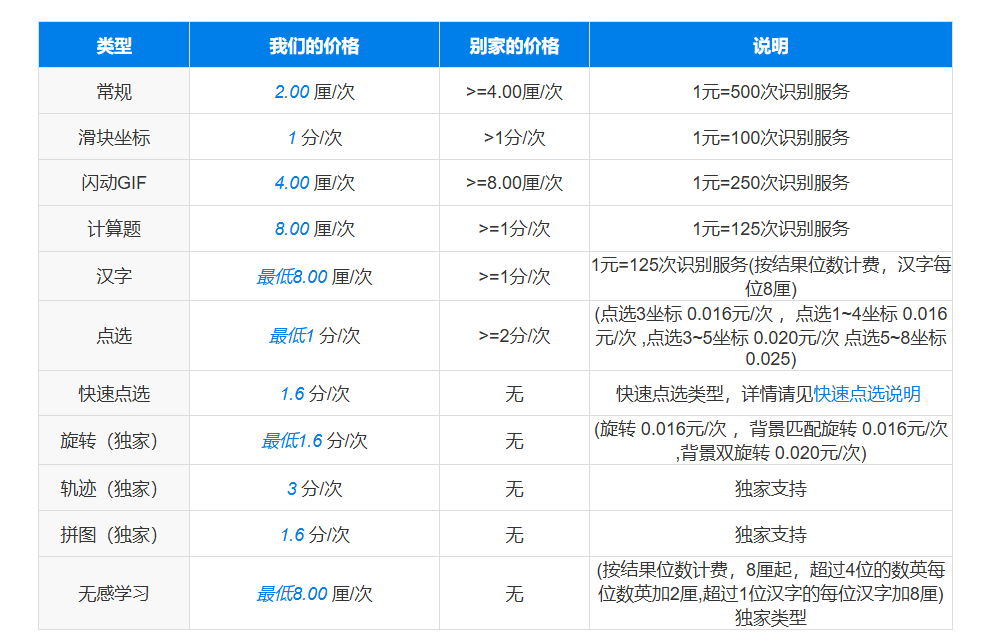This screenshot has width=982, height=639.
Task: Select the 滑块坐标 type cell
Action: (x=114, y=137)
